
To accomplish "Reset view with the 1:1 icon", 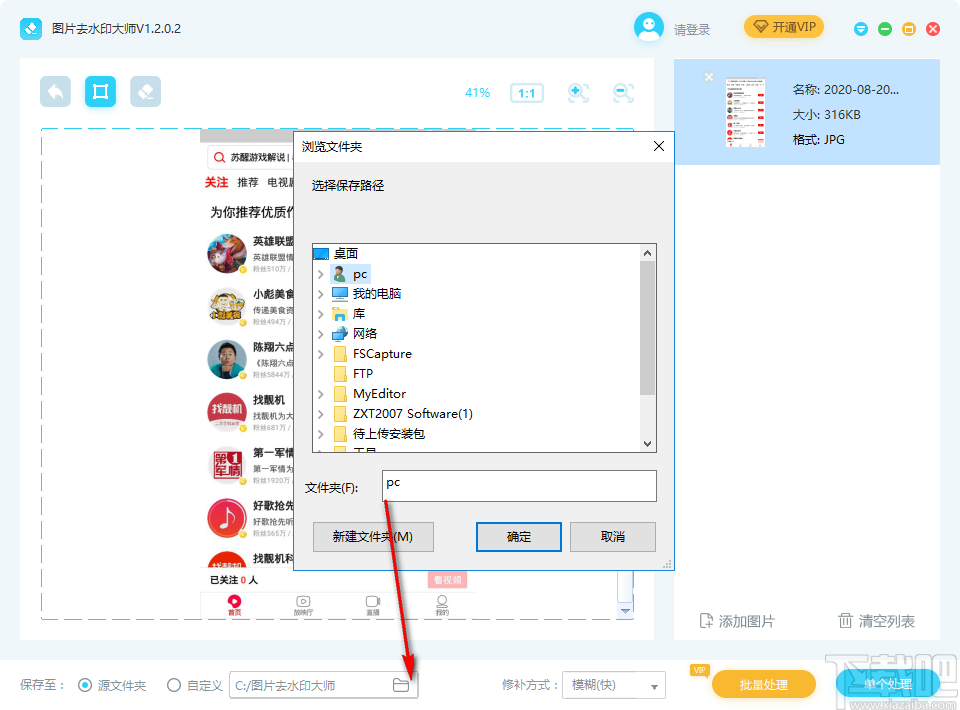I will click(x=527, y=92).
